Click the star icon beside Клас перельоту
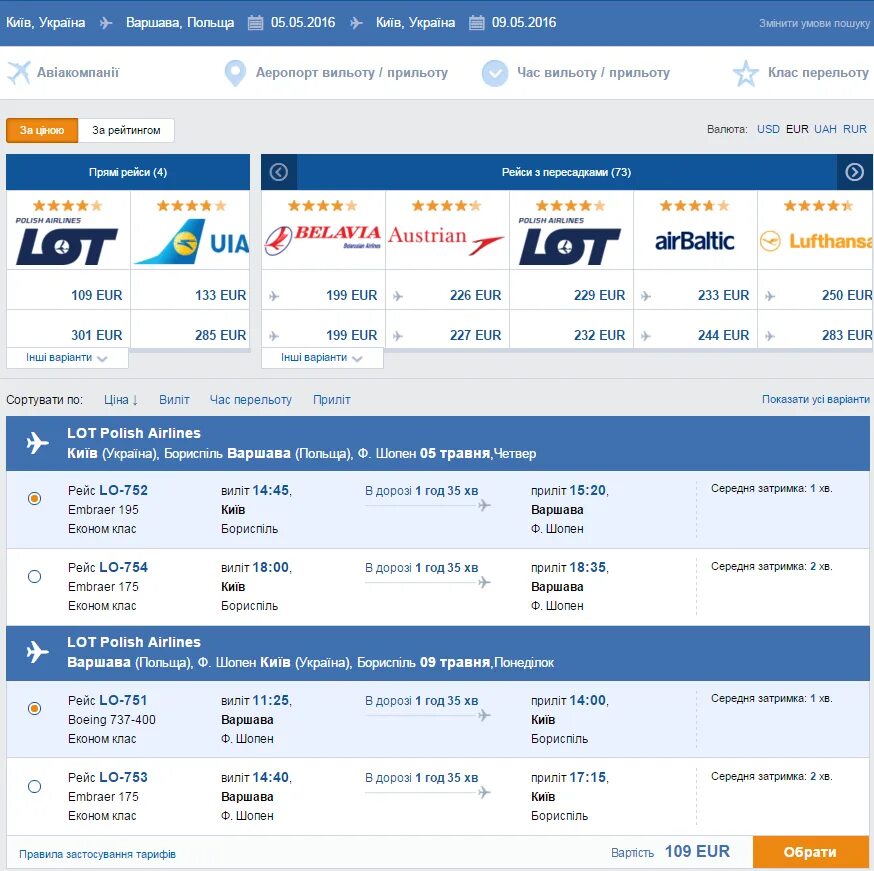This screenshot has height=871, width=874. pos(745,73)
